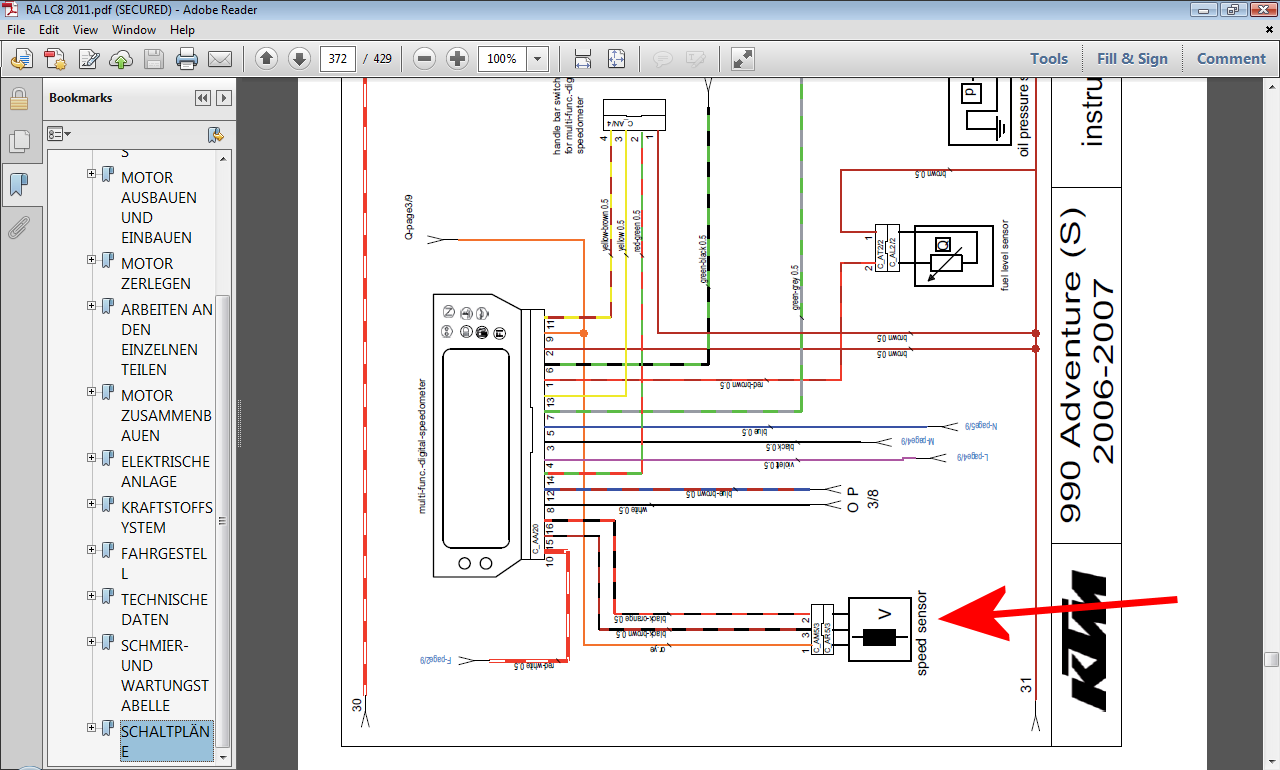Zoom out using the minus button

pyautogui.click(x=424, y=59)
